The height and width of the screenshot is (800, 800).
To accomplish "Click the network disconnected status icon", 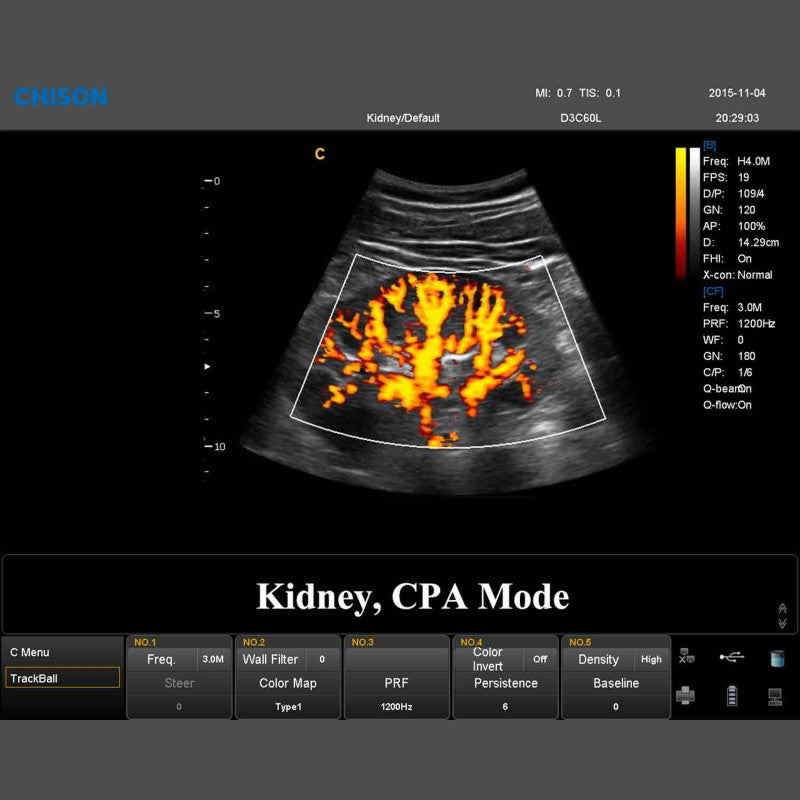I will point(686,657).
